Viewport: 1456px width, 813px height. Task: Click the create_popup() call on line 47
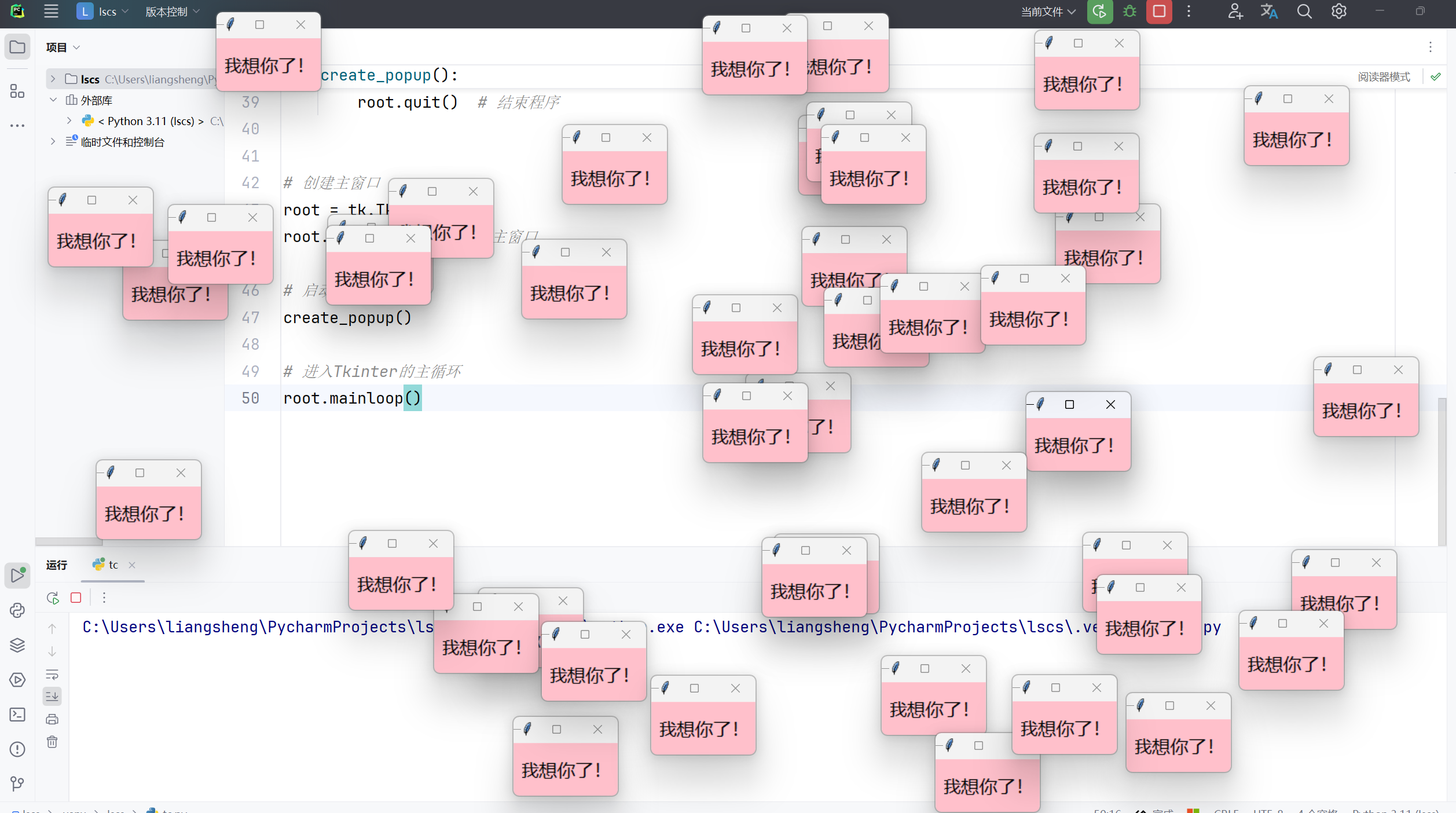(x=347, y=318)
